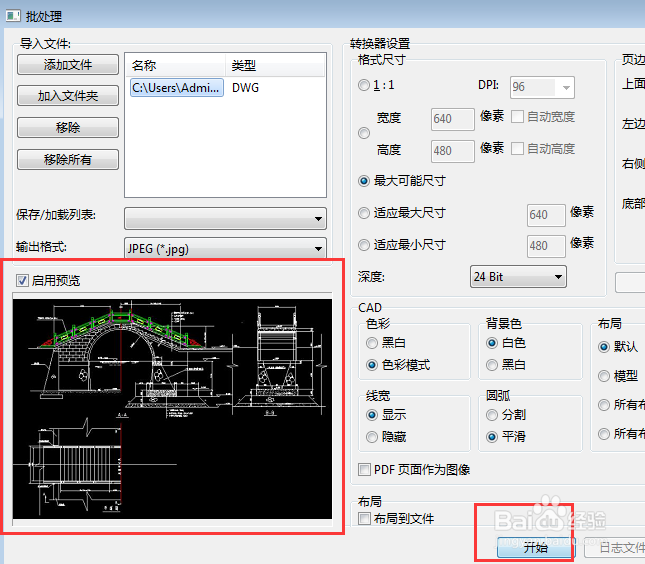Click the 移除 button
645x564 pixels.
click(x=68, y=128)
